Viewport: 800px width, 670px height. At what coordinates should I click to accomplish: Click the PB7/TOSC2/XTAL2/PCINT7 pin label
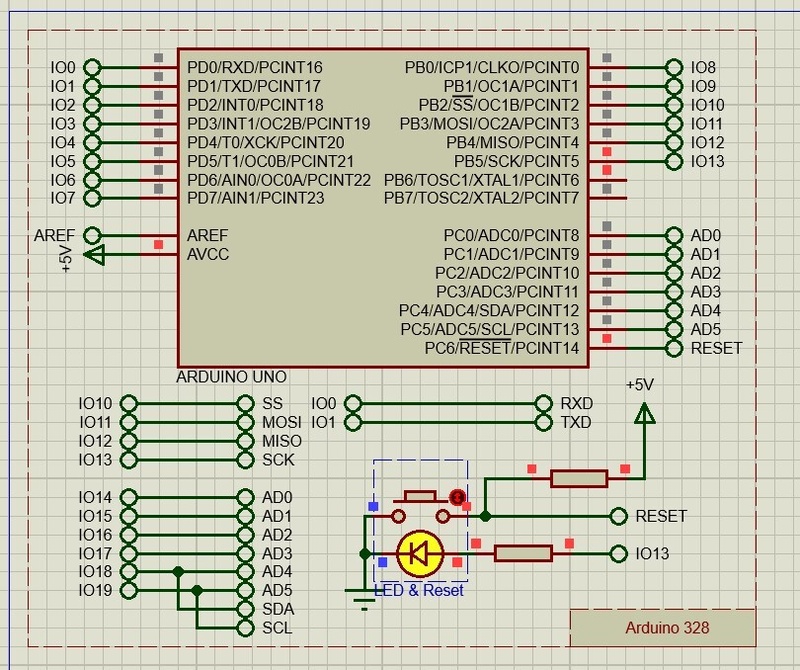[x=482, y=198]
